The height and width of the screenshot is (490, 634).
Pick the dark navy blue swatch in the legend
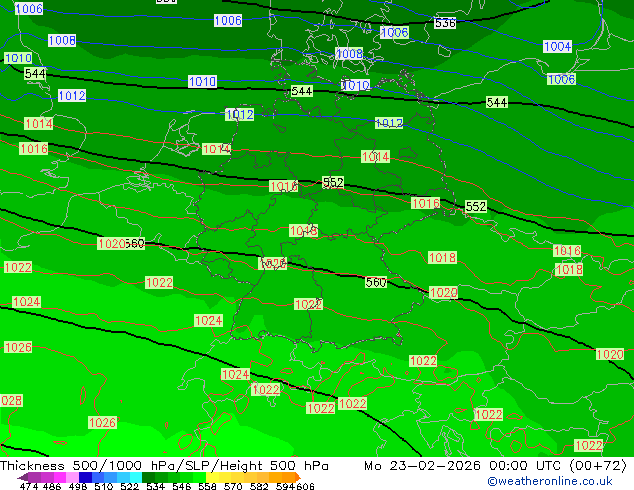click(85, 477)
